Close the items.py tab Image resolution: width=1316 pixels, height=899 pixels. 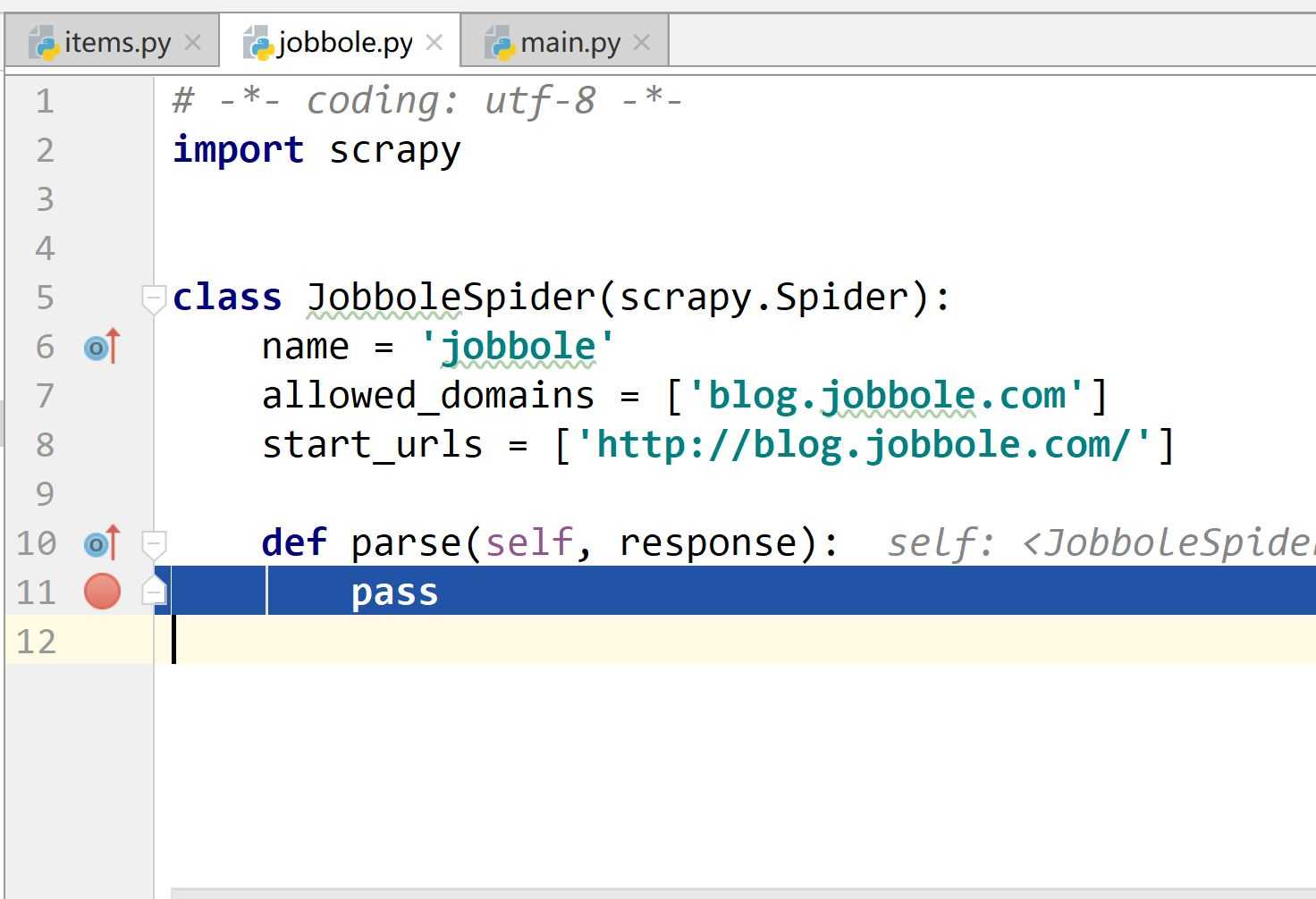192,42
